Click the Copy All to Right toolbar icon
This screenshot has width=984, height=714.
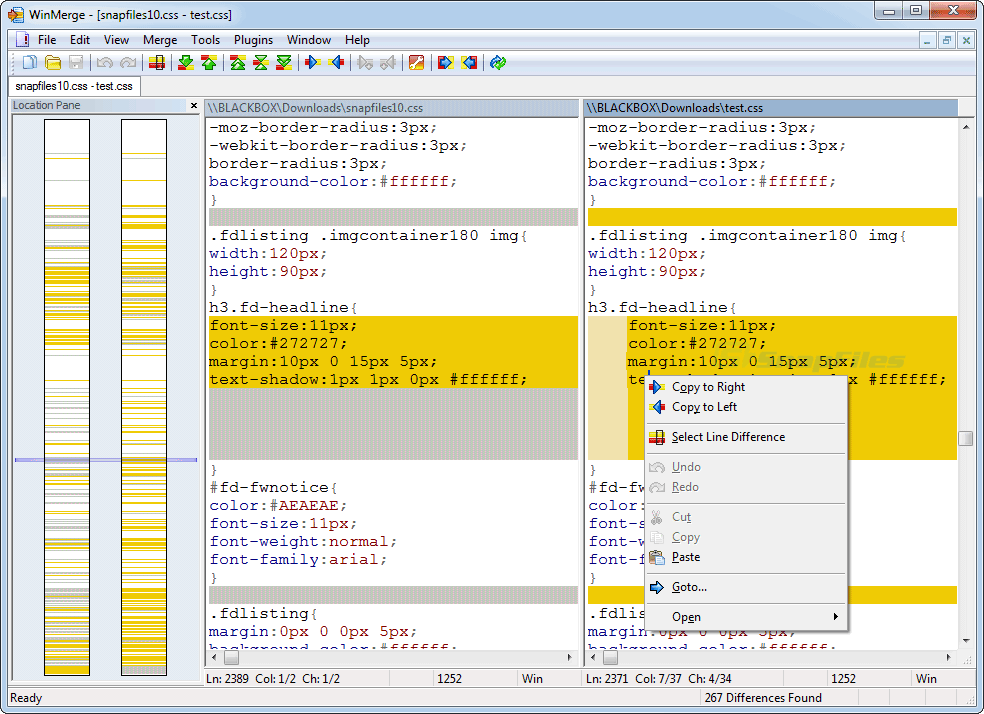click(445, 63)
